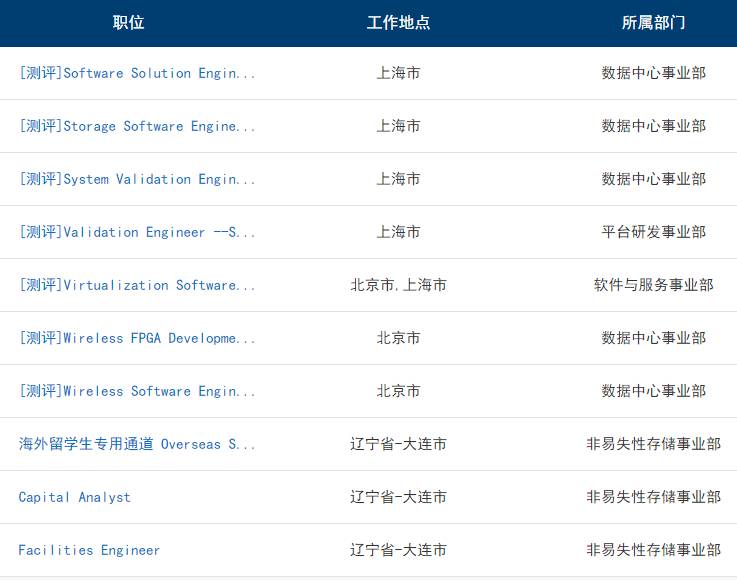
Task: Select 软件与服务事业部 department cell
Action: 653,285
